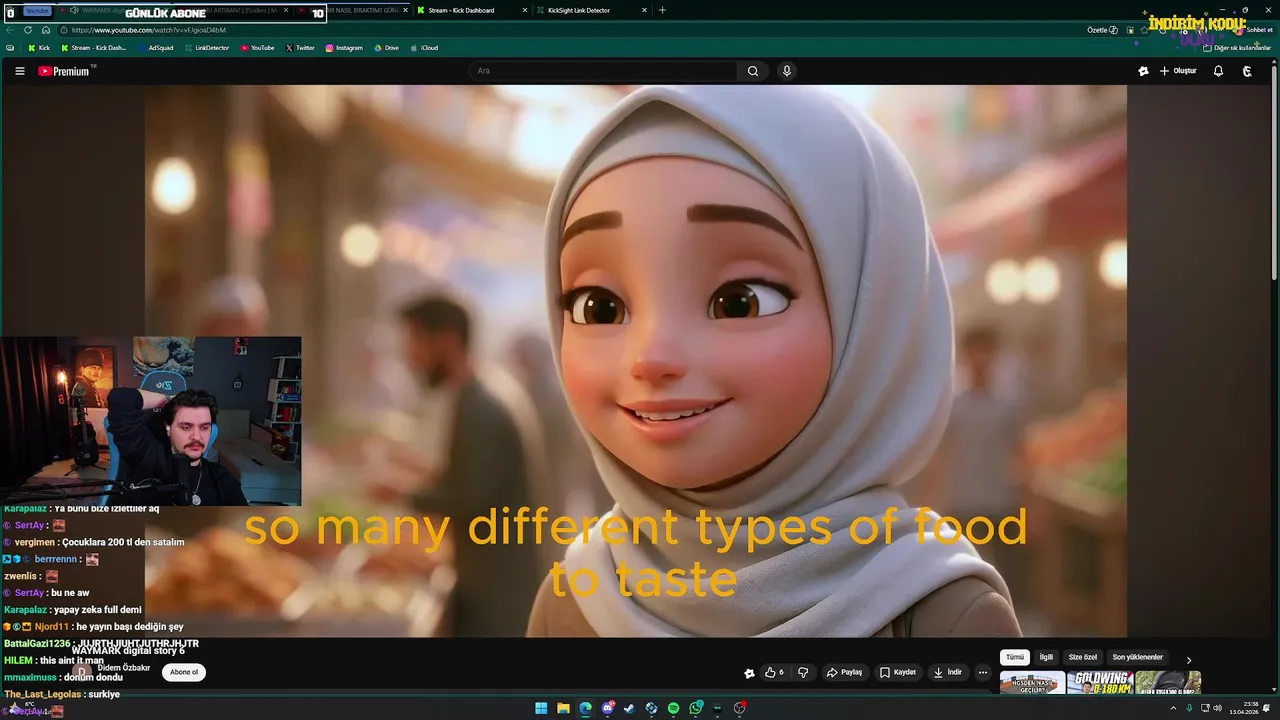
Task: Open the LinkDetector bookmark
Action: coord(207,48)
